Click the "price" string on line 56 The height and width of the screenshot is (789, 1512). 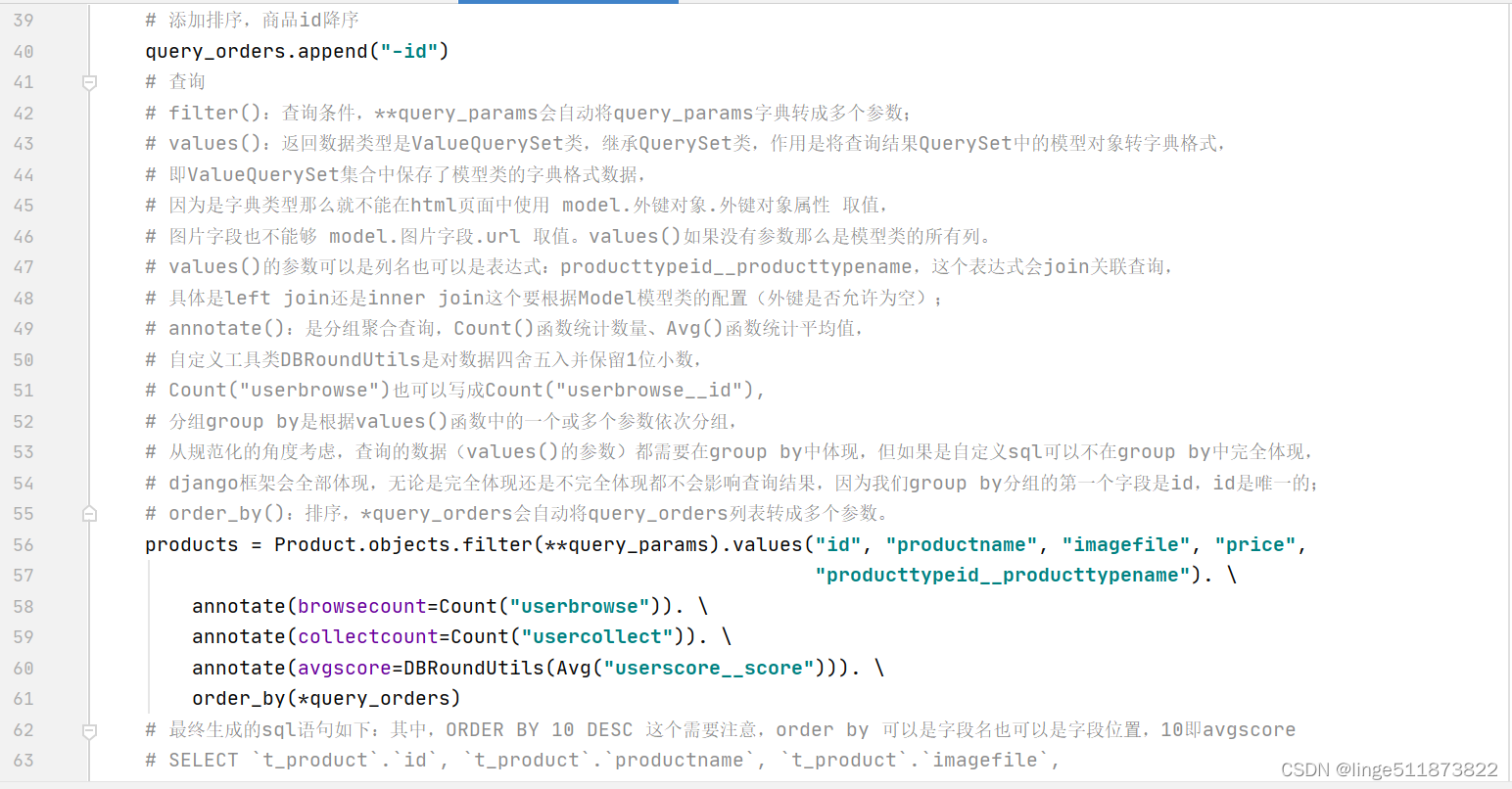[x=1254, y=544]
